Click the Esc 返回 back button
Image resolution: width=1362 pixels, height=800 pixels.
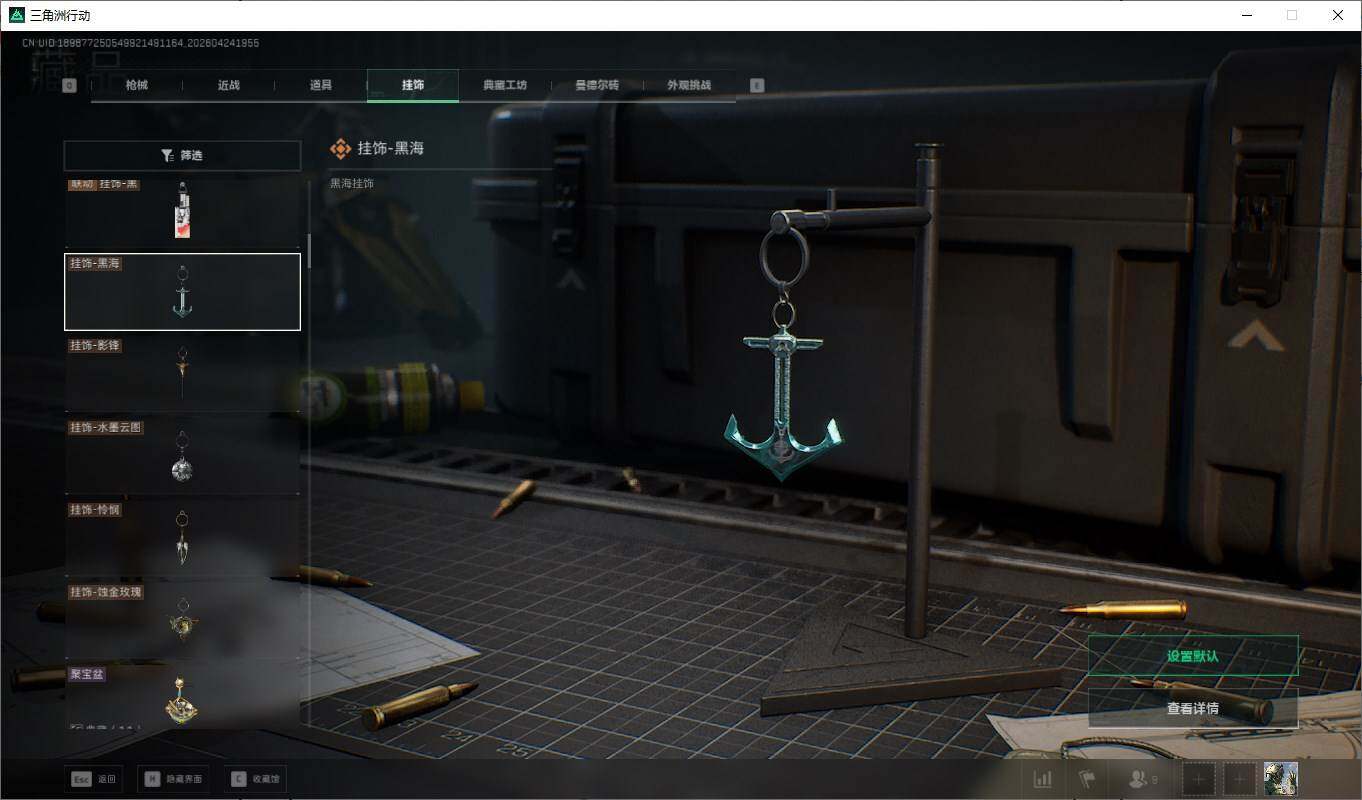(x=94, y=779)
